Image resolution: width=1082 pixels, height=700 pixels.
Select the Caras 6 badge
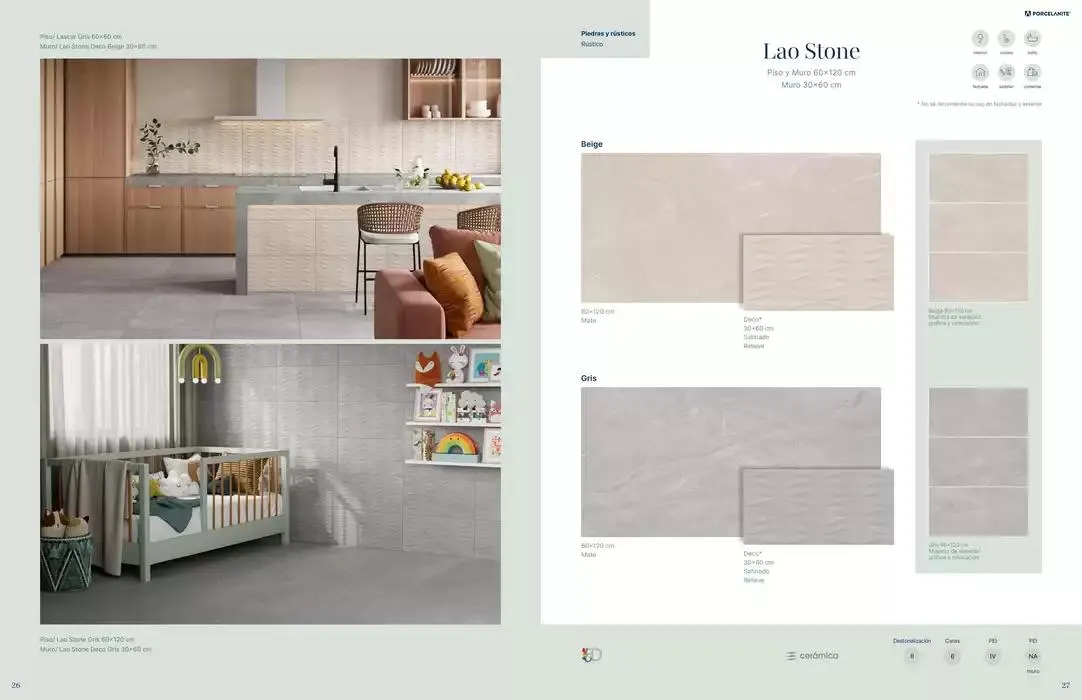952,656
